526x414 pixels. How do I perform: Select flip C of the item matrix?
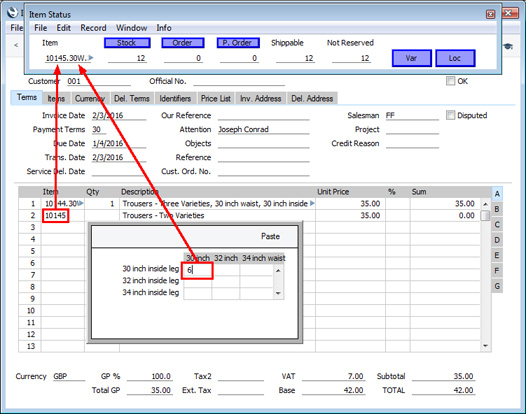pos(497,224)
